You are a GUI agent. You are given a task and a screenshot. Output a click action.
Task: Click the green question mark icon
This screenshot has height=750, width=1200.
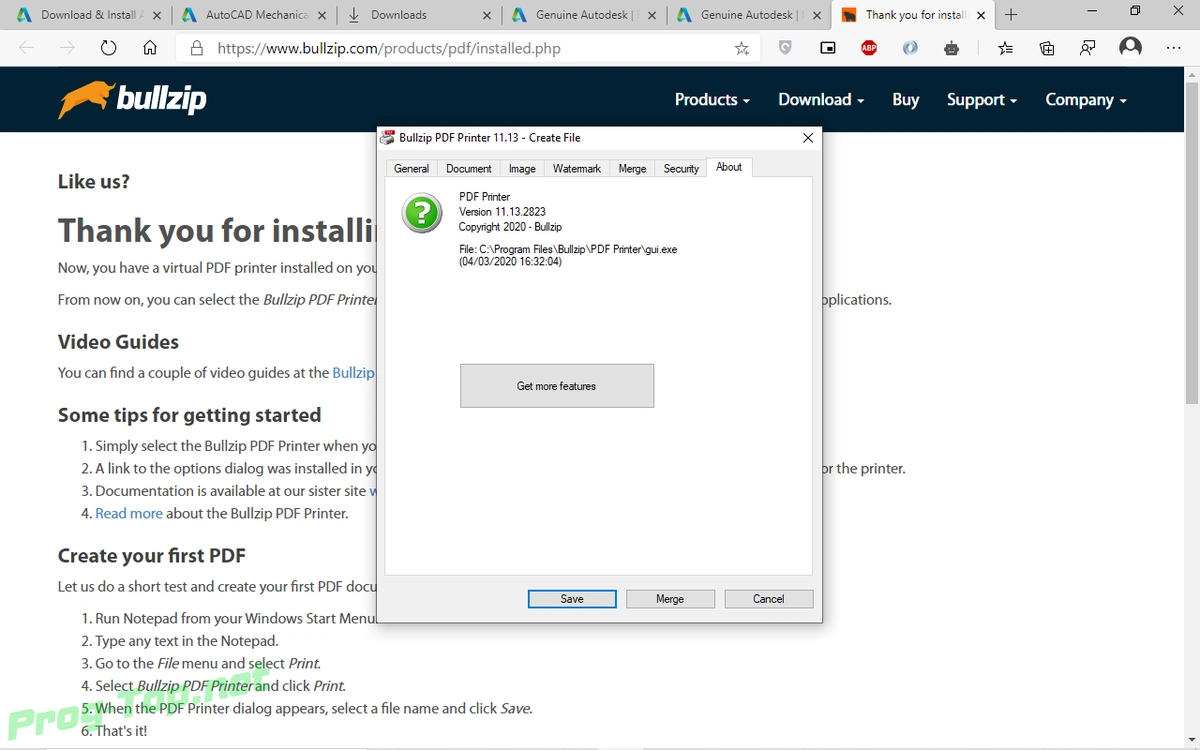[422, 213]
